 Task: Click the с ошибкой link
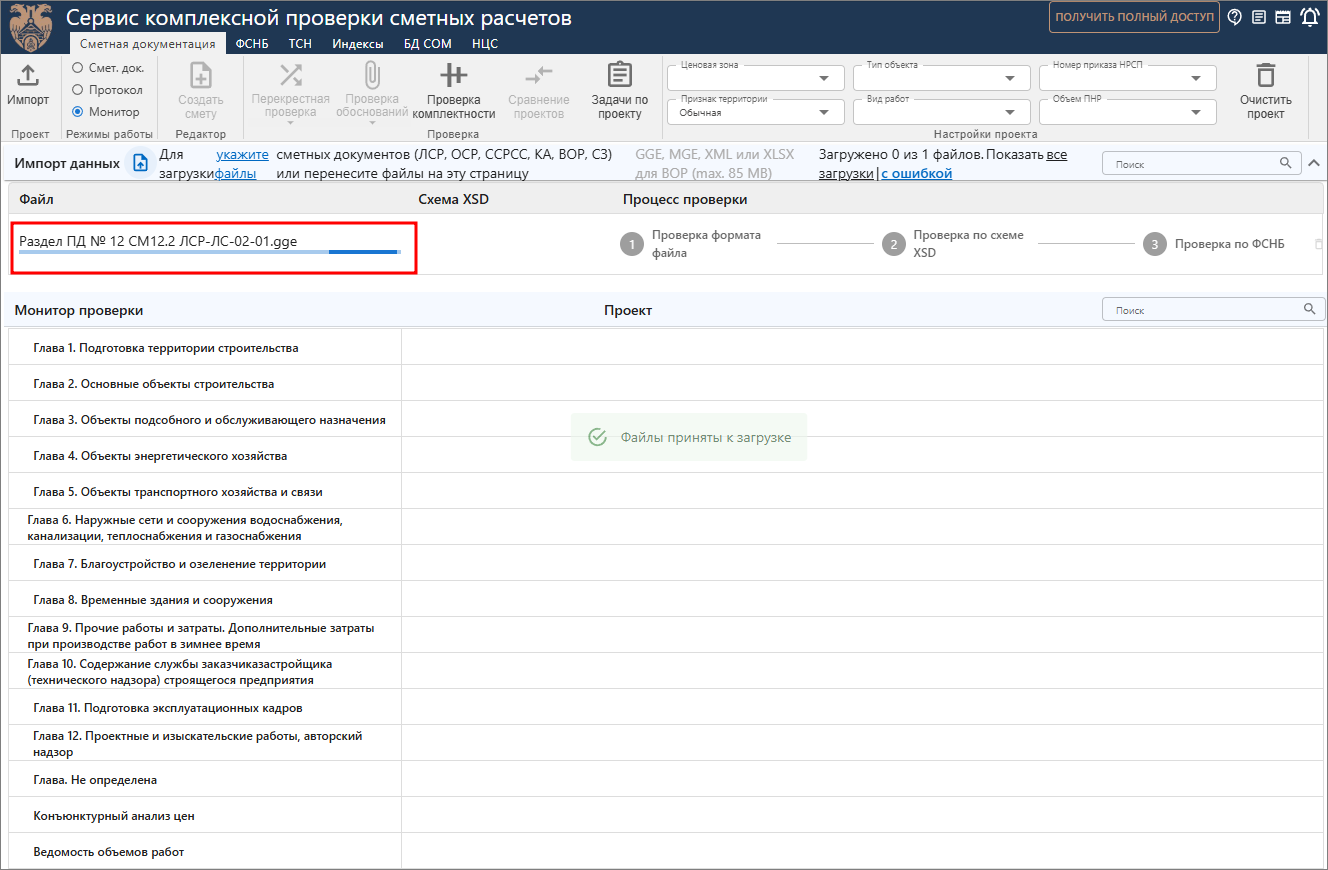916,173
